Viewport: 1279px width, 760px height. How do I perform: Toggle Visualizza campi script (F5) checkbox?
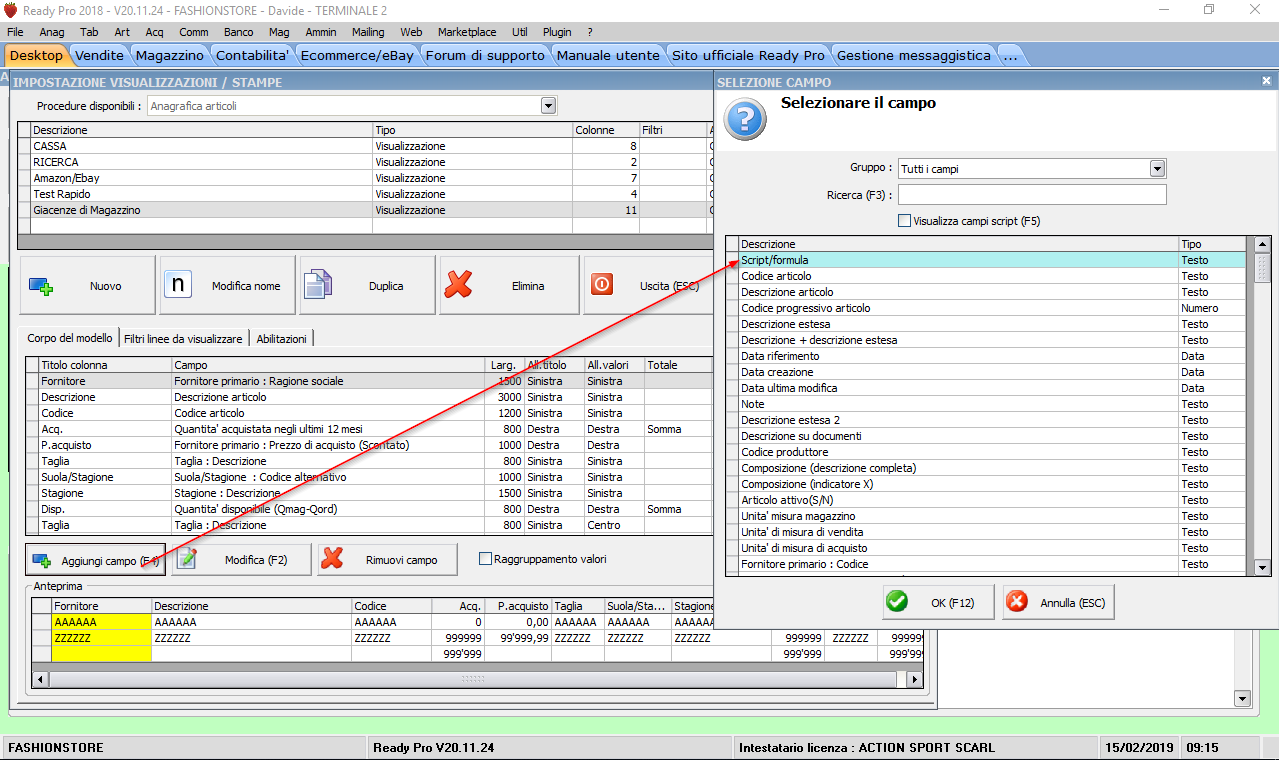[904, 221]
